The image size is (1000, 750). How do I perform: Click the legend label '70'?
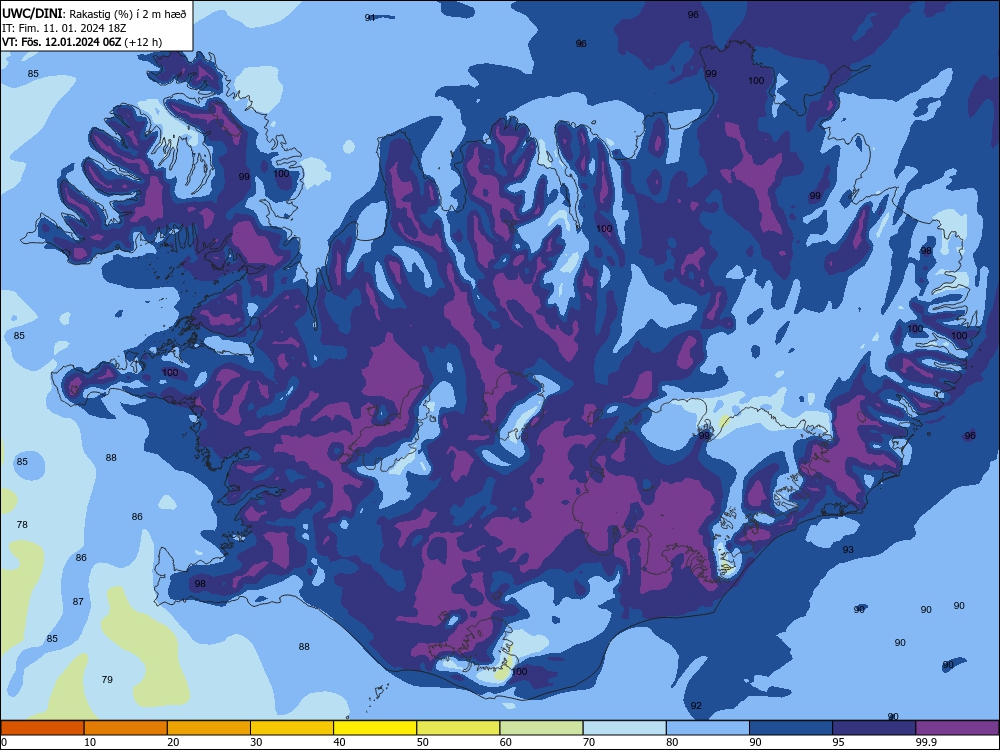(589, 742)
